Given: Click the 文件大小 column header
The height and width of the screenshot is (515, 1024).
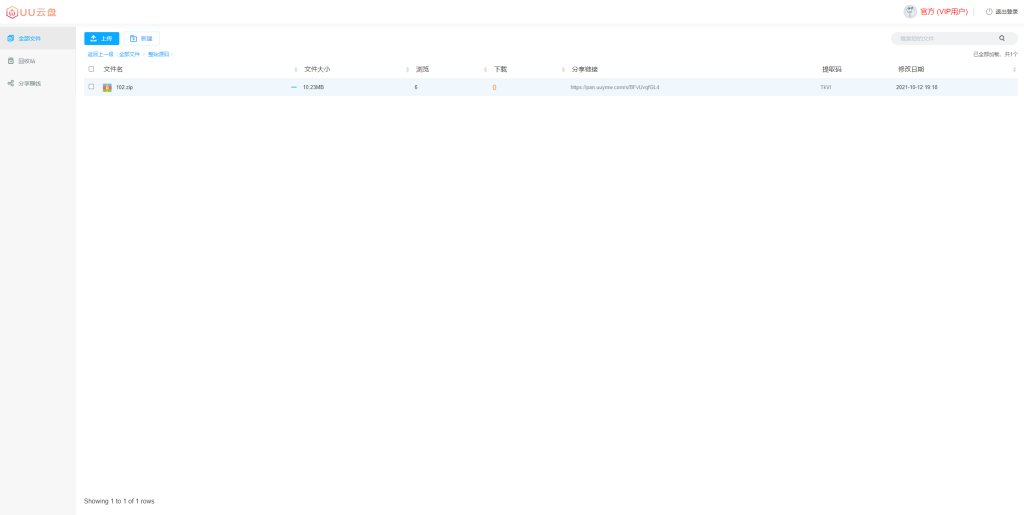Looking at the screenshot, I should click(317, 69).
